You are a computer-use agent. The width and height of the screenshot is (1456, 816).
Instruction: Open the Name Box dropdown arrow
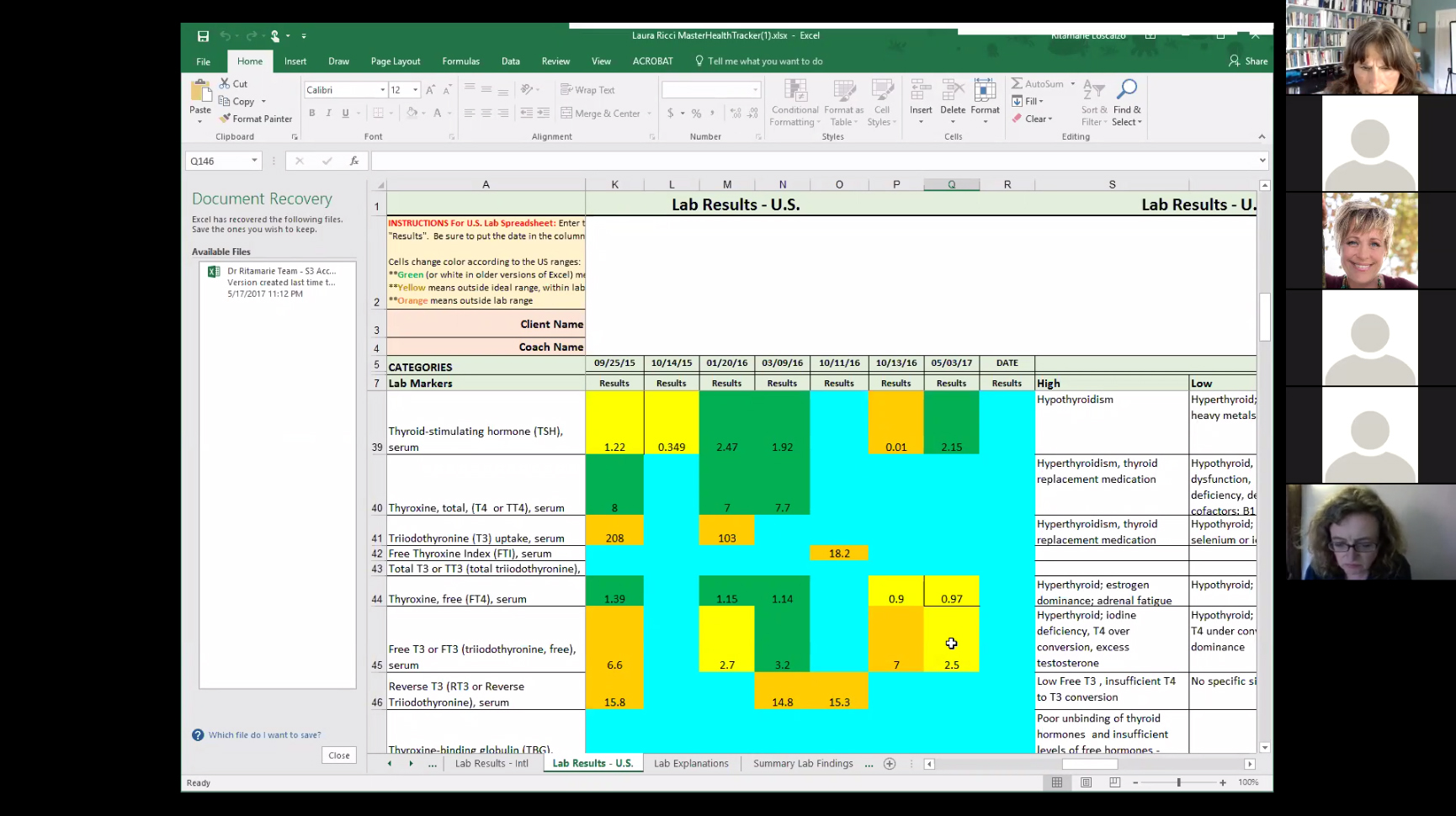coord(254,161)
